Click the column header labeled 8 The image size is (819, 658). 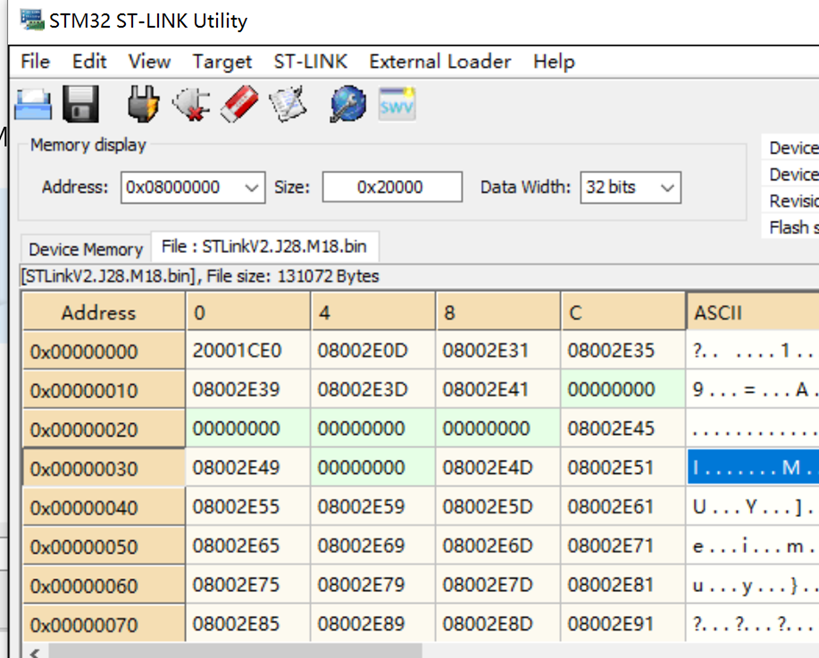pos(498,312)
